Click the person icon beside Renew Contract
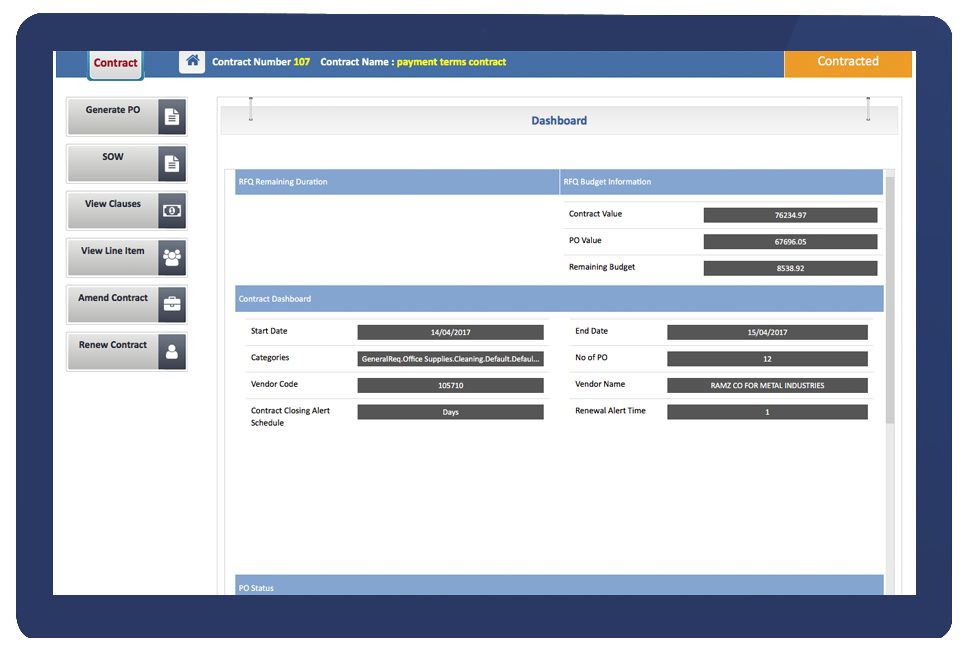 click(x=172, y=352)
